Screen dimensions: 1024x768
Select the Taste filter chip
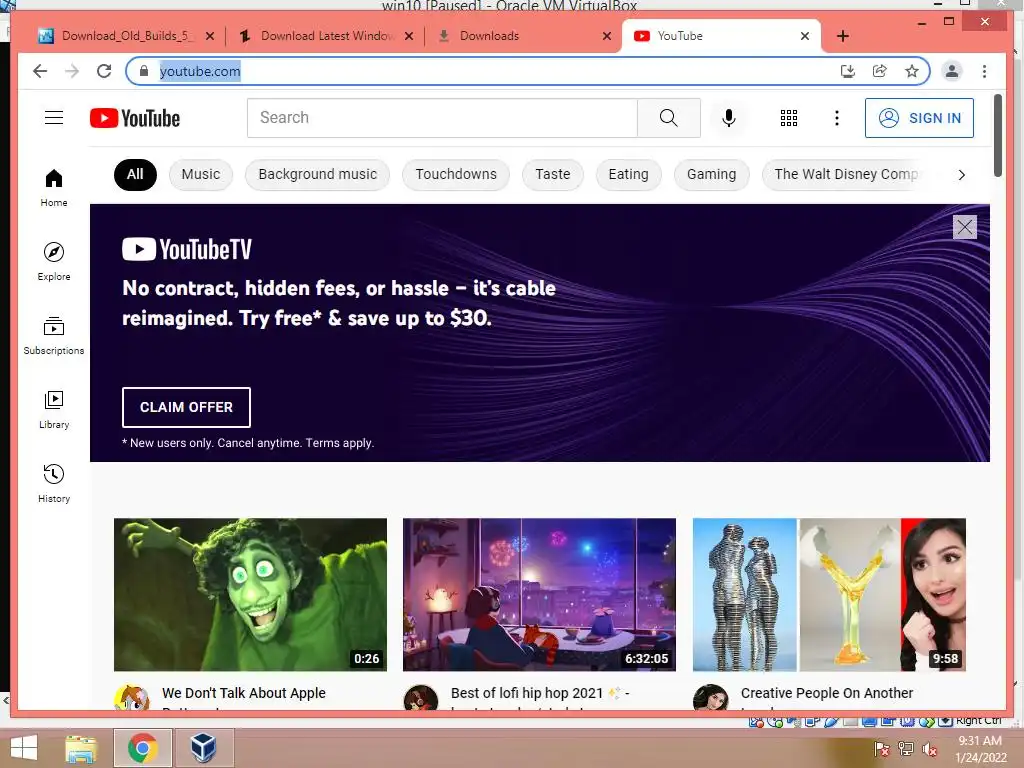pos(552,174)
